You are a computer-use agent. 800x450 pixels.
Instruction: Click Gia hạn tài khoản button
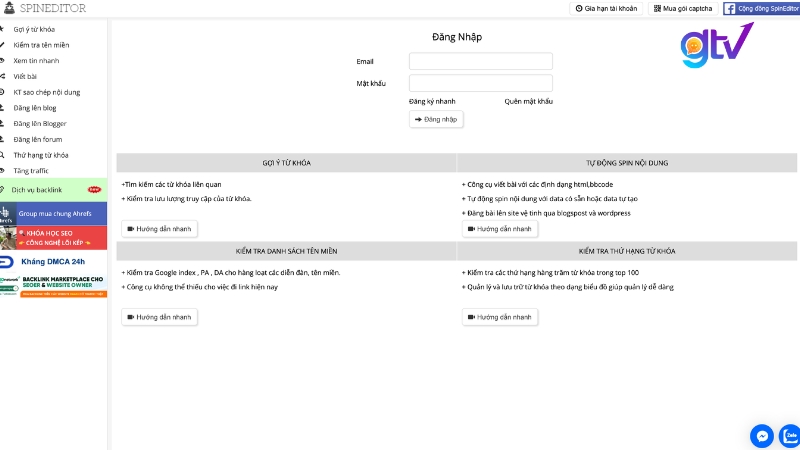pyautogui.click(x=606, y=8)
